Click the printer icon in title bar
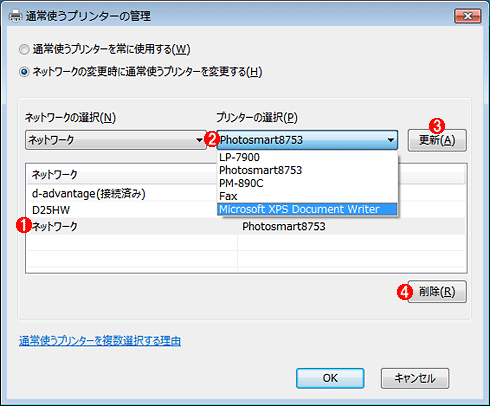This screenshot has height=406, width=490. (15, 16)
